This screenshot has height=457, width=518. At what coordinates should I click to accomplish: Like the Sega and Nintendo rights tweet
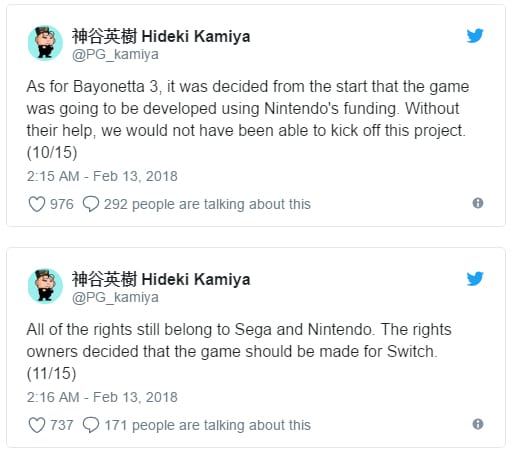coord(37,425)
